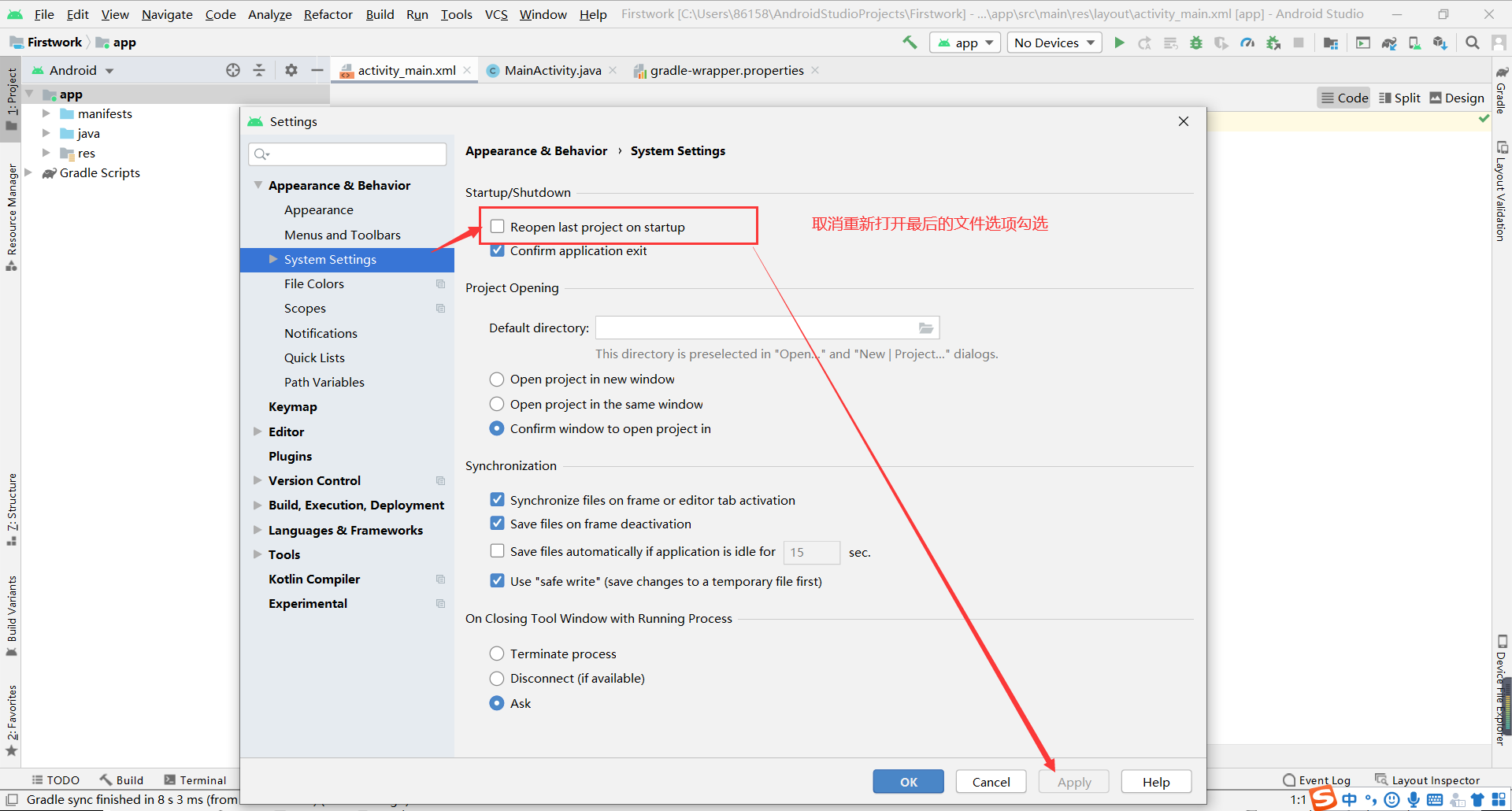This screenshot has width=1512, height=811.
Task: Expand the Editor settings group
Action: (x=258, y=431)
